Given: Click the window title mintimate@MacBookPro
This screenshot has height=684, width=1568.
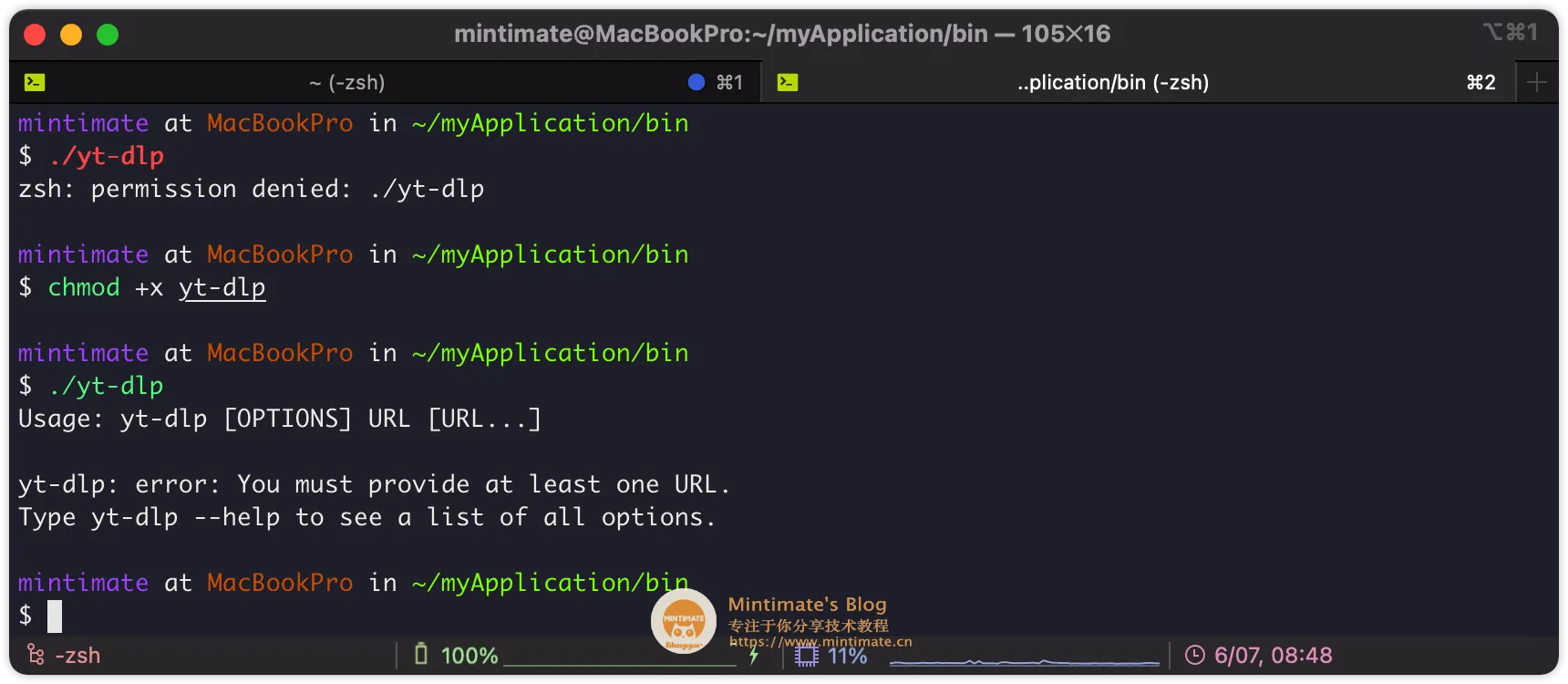Looking at the screenshot, I should click(782, 34).
